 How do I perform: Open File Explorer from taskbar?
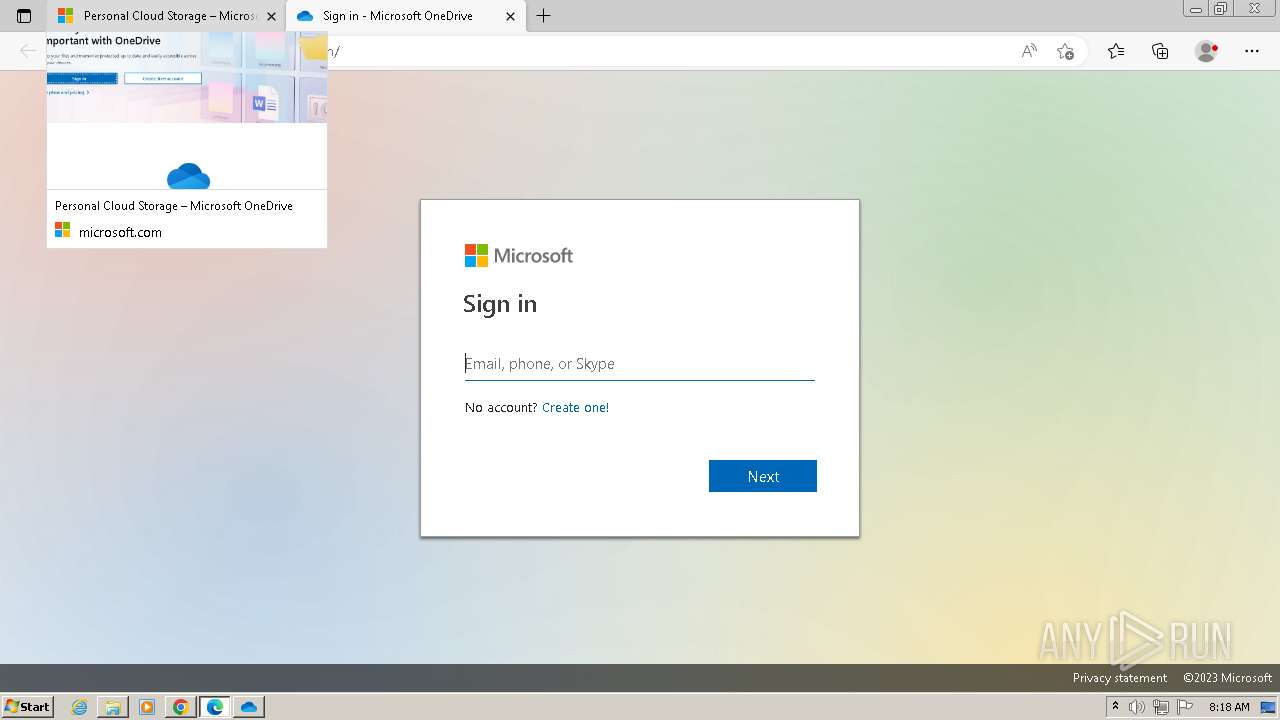click(113, 707)
